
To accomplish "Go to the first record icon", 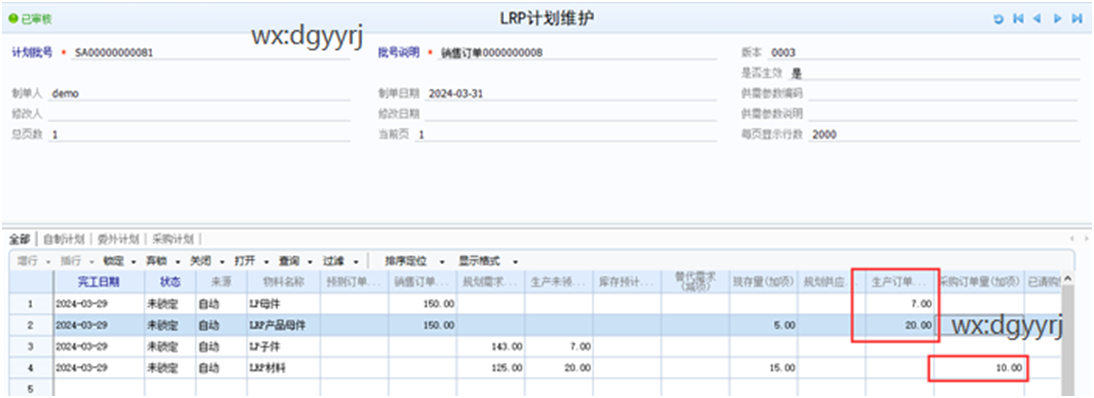I will pos(1018,20).
